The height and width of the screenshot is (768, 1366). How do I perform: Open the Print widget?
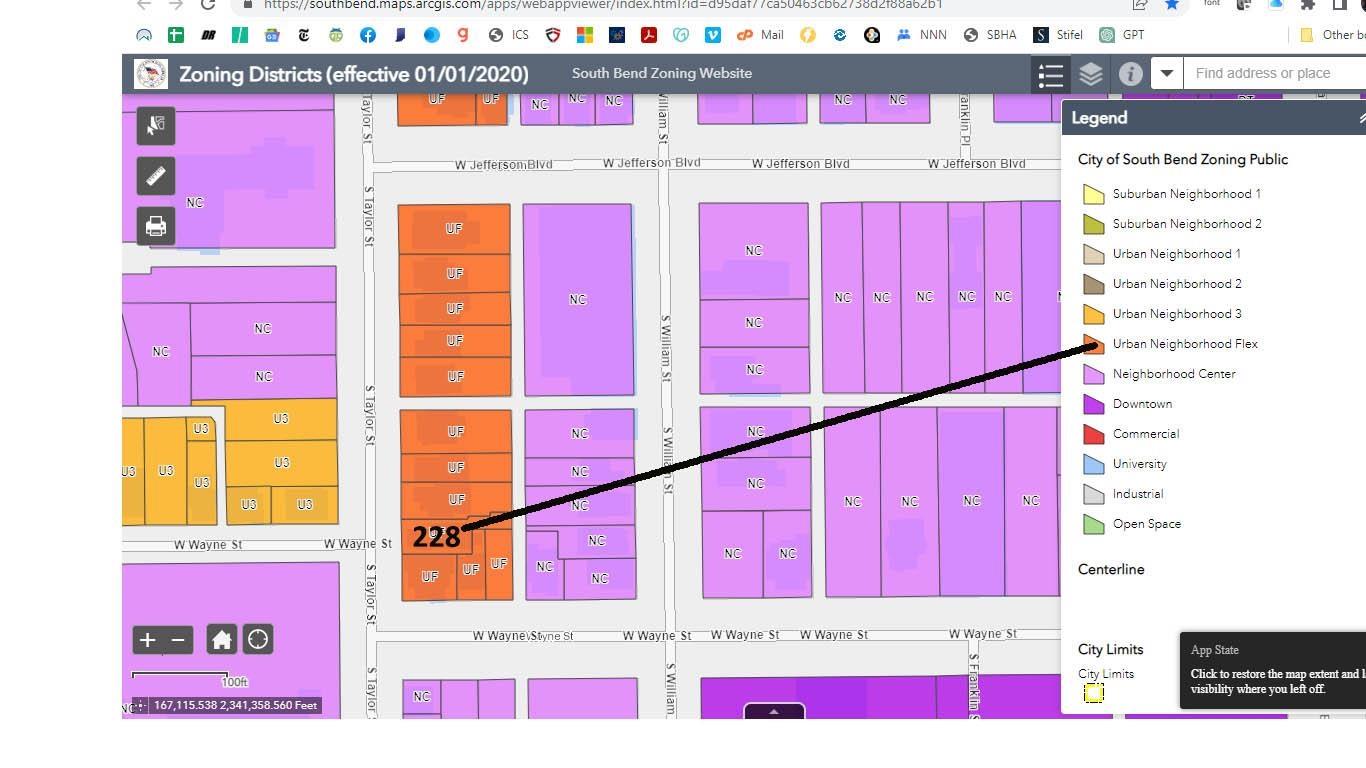[156, 227]
